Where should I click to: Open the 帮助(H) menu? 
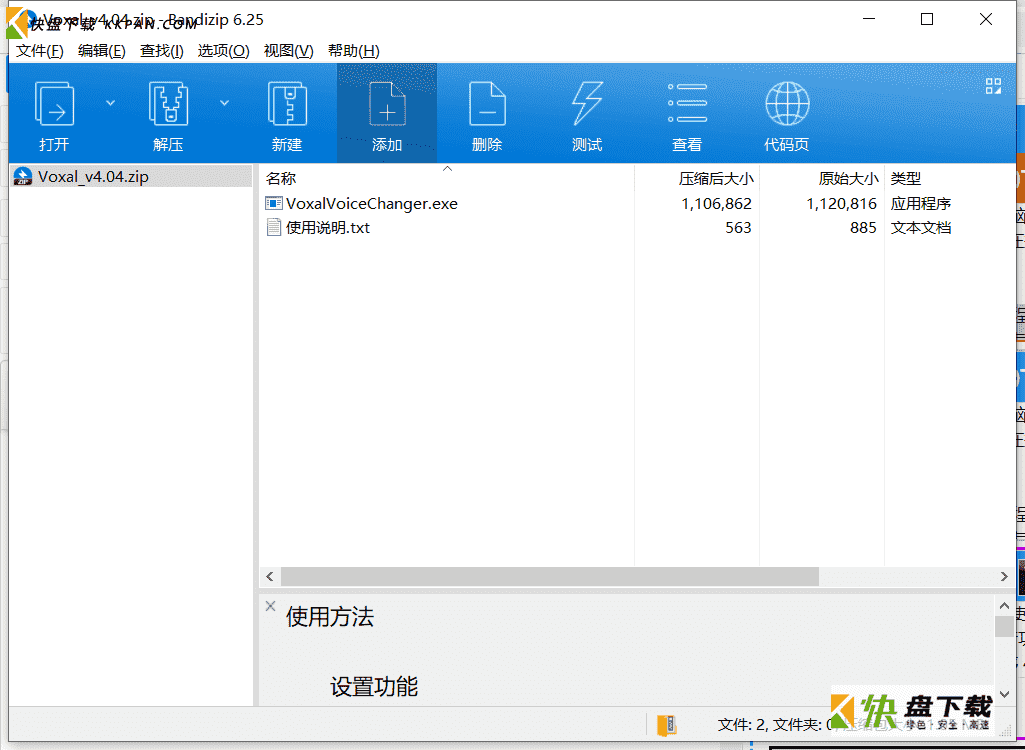pyautogui.click(x=354, y=51)
